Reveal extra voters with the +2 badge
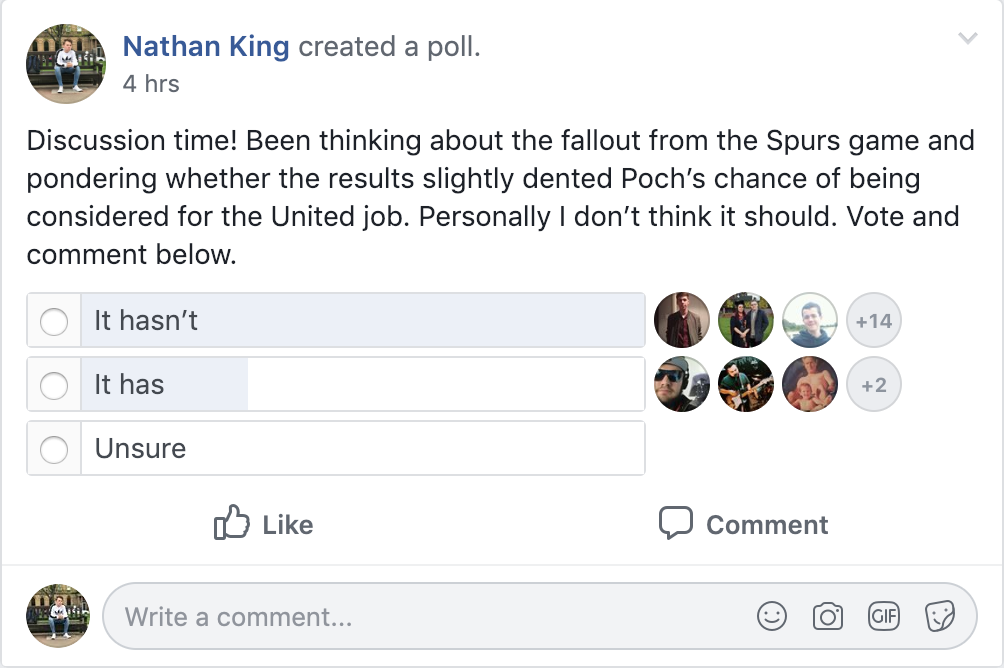The height and width of the screenshot is (668, 1004). pos(873,384)
